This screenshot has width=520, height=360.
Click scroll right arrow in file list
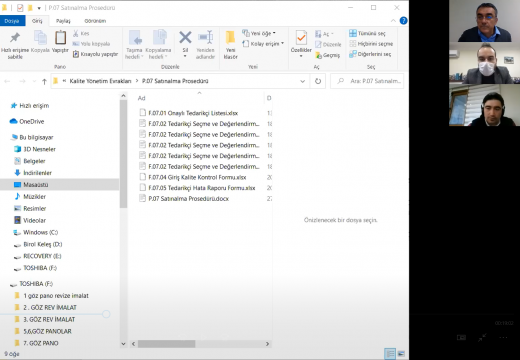(267, 344)
